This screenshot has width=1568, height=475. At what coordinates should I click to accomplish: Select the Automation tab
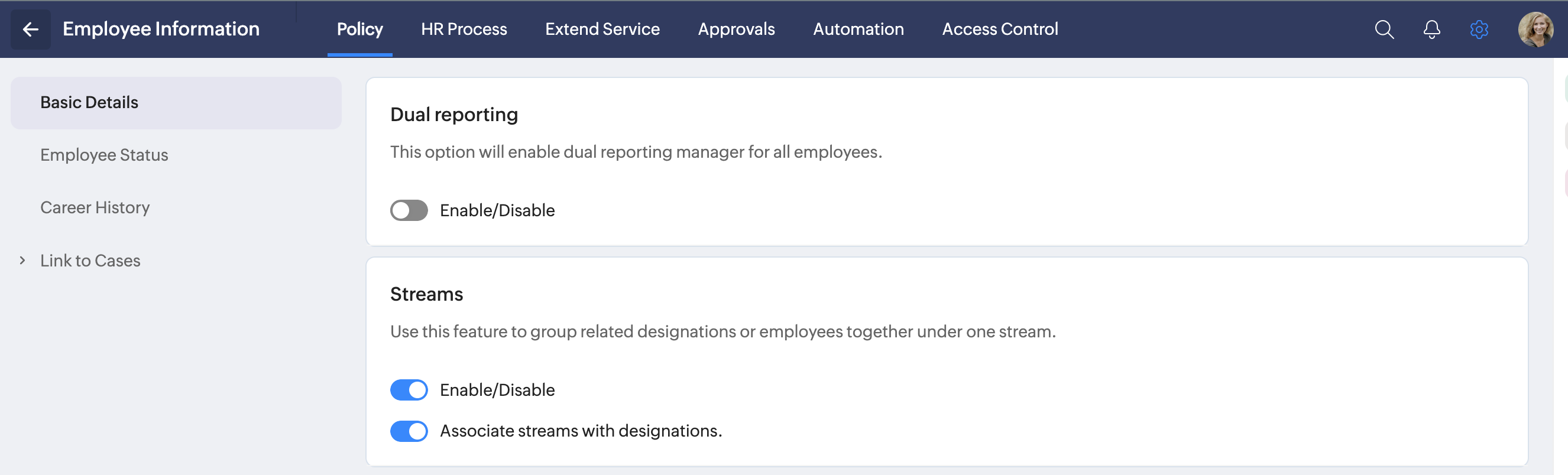[858, 29]
